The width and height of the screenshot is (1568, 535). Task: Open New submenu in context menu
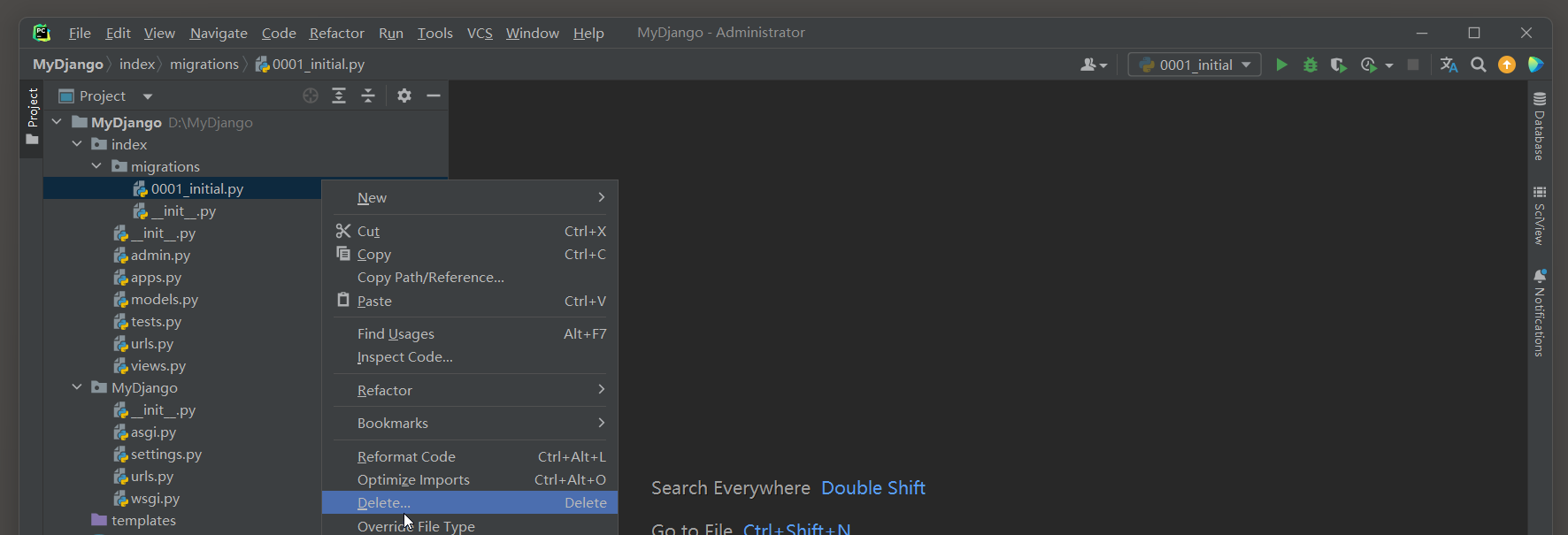point(470,197)
